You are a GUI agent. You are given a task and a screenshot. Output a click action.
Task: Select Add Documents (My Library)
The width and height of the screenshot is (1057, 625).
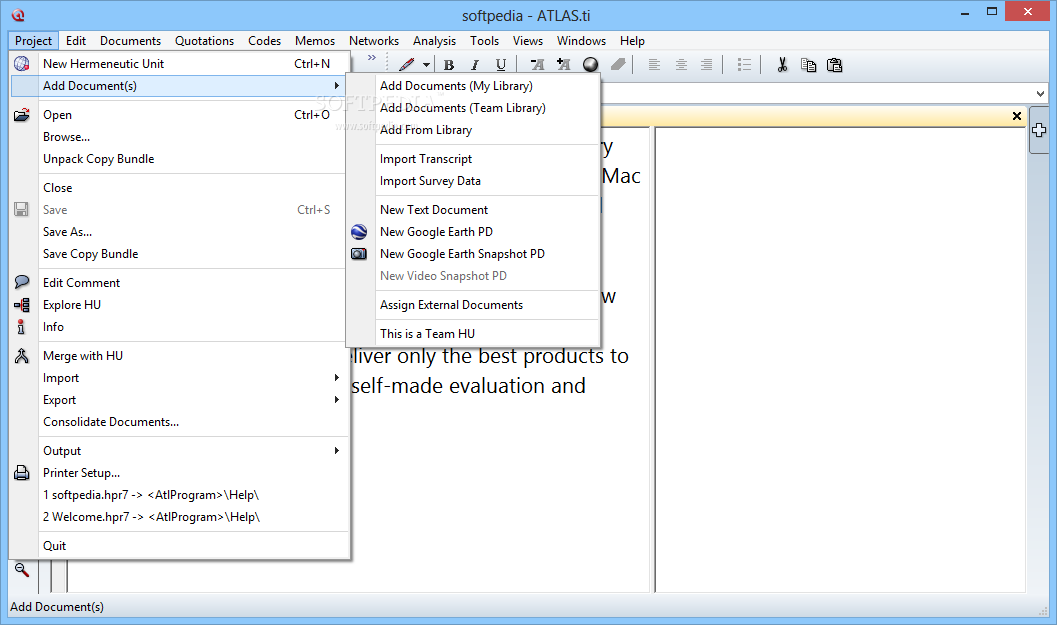pos(473,86)
